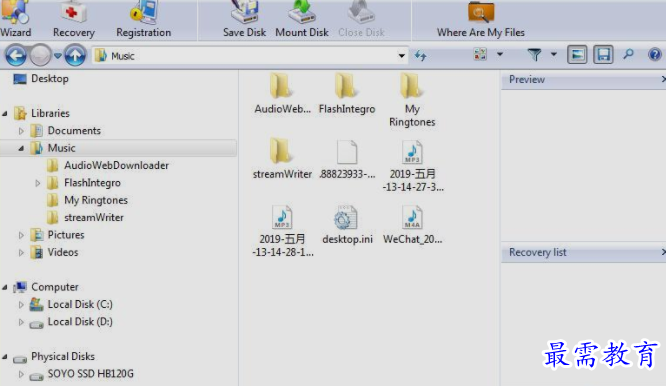Select Computer in the tree
The image size is (666, 386).
pos(55,287)
